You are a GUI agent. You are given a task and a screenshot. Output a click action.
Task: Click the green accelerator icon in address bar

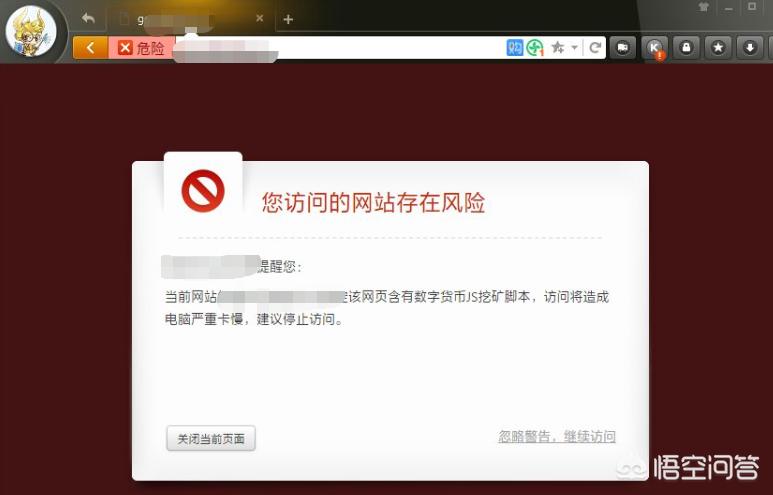[535, 48]
